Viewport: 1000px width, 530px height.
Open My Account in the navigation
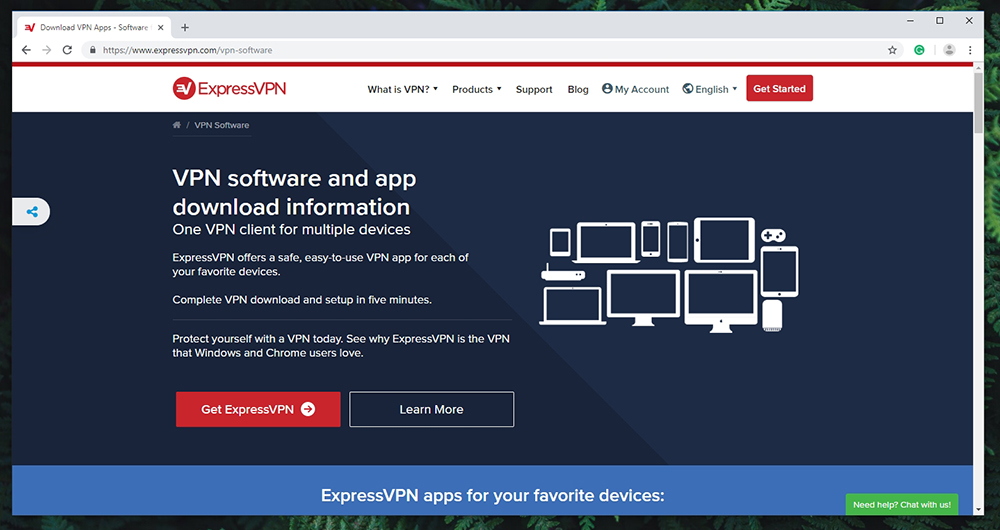coord(635,89)
